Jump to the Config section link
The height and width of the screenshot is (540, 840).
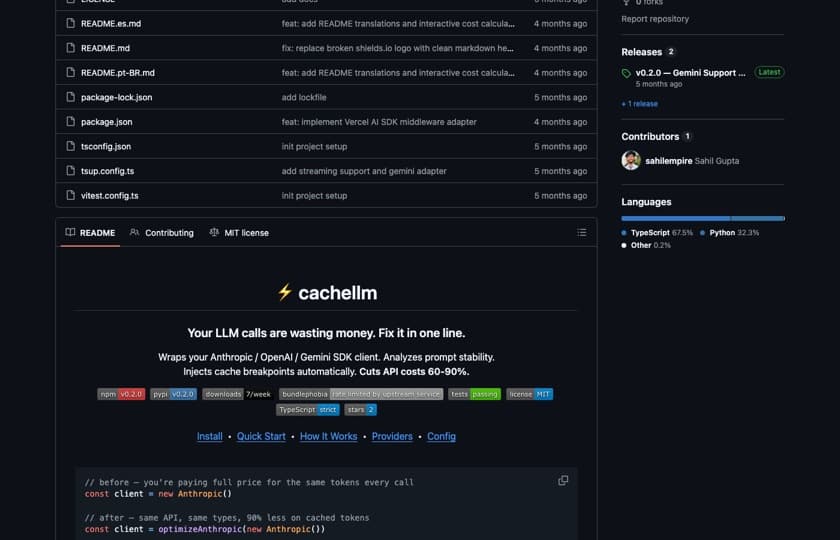click(441, 437)
